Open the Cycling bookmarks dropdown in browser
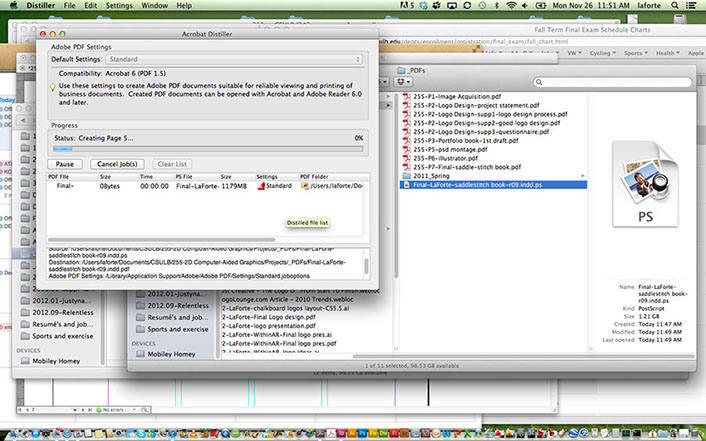Viewport: 706px width, 441px height. coord(602,53)
